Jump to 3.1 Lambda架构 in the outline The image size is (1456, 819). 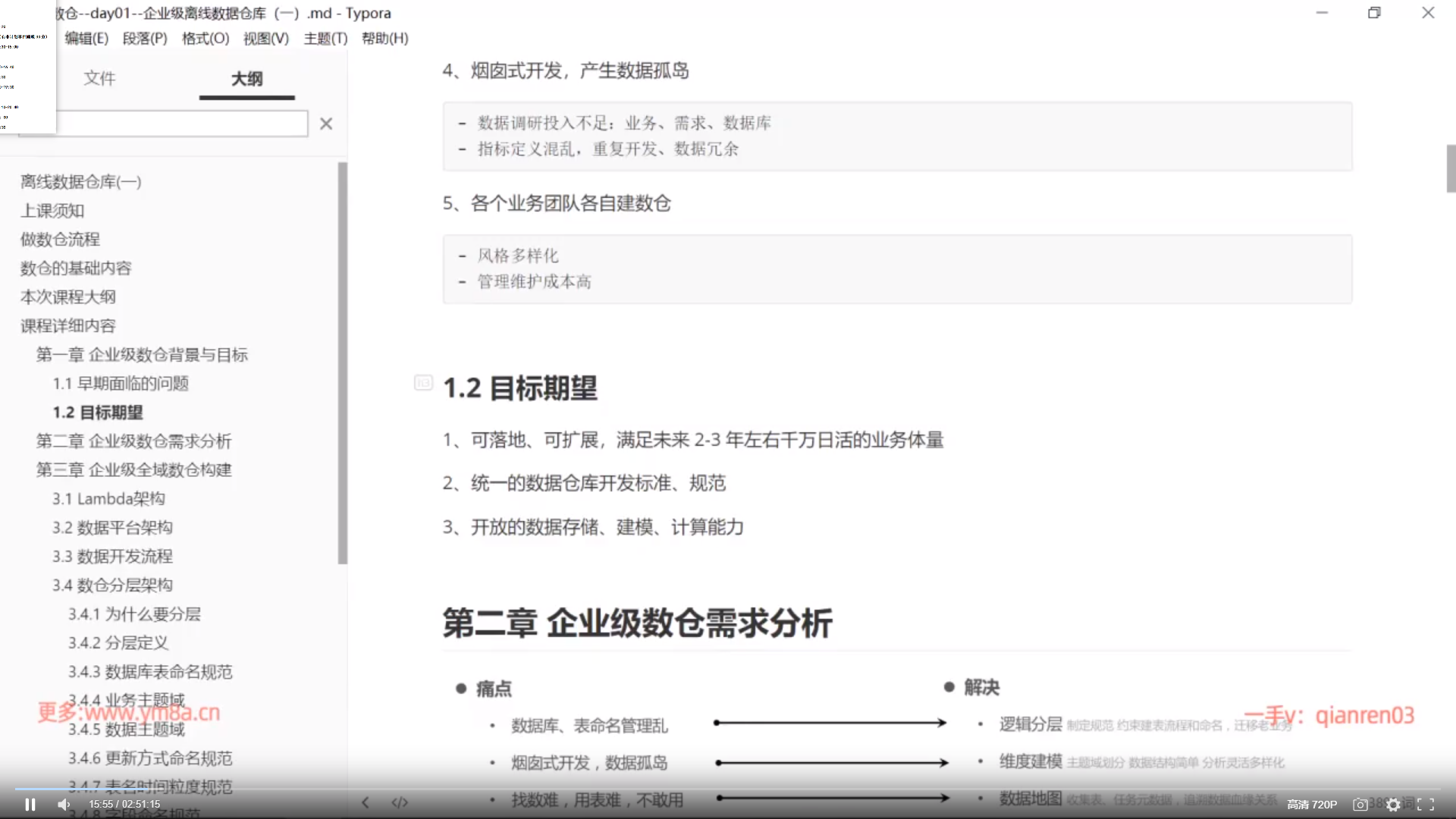click(108, 498)
